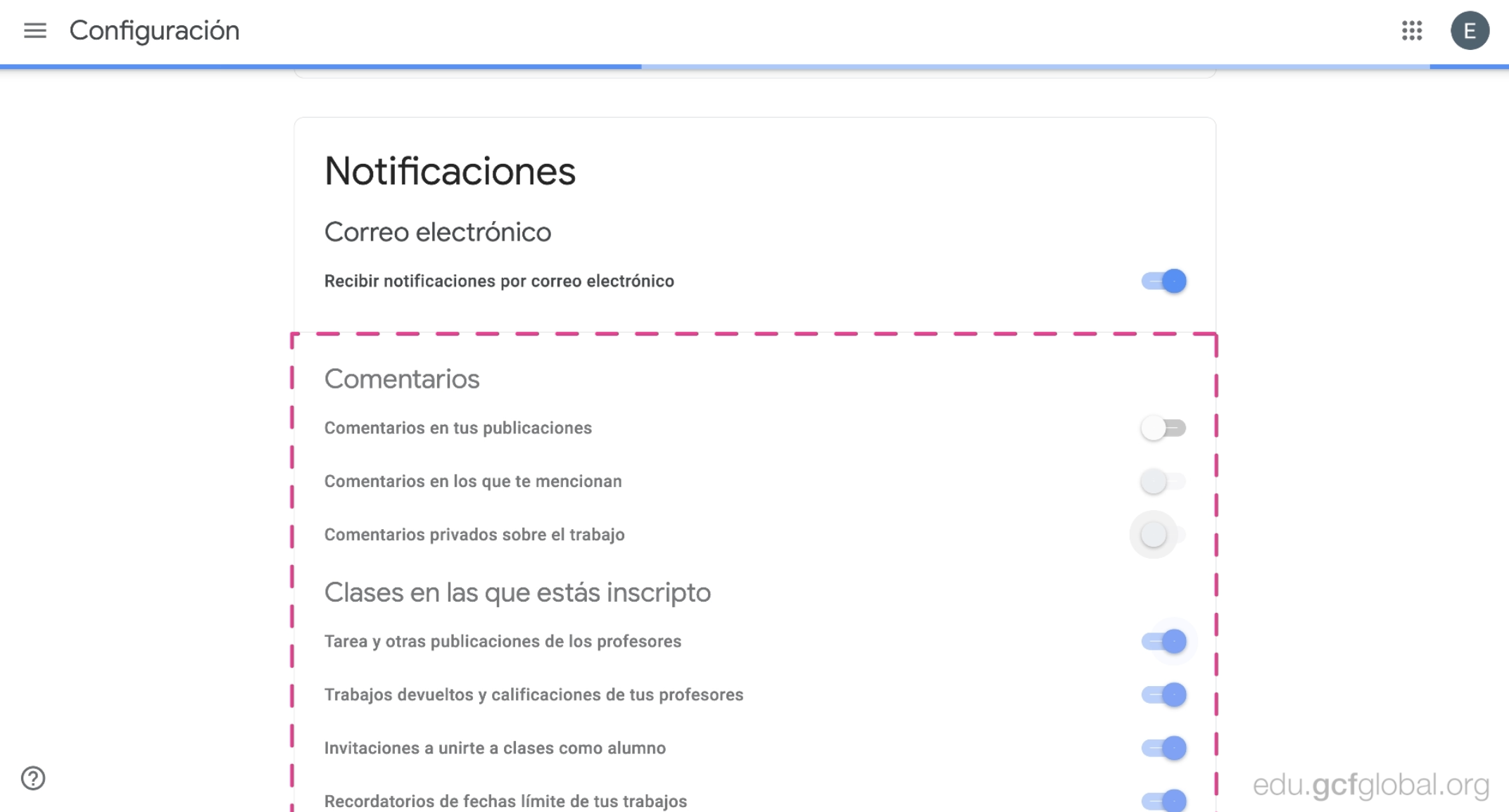
Task: Click the Comentarios section heading
Action: (401, 379)
